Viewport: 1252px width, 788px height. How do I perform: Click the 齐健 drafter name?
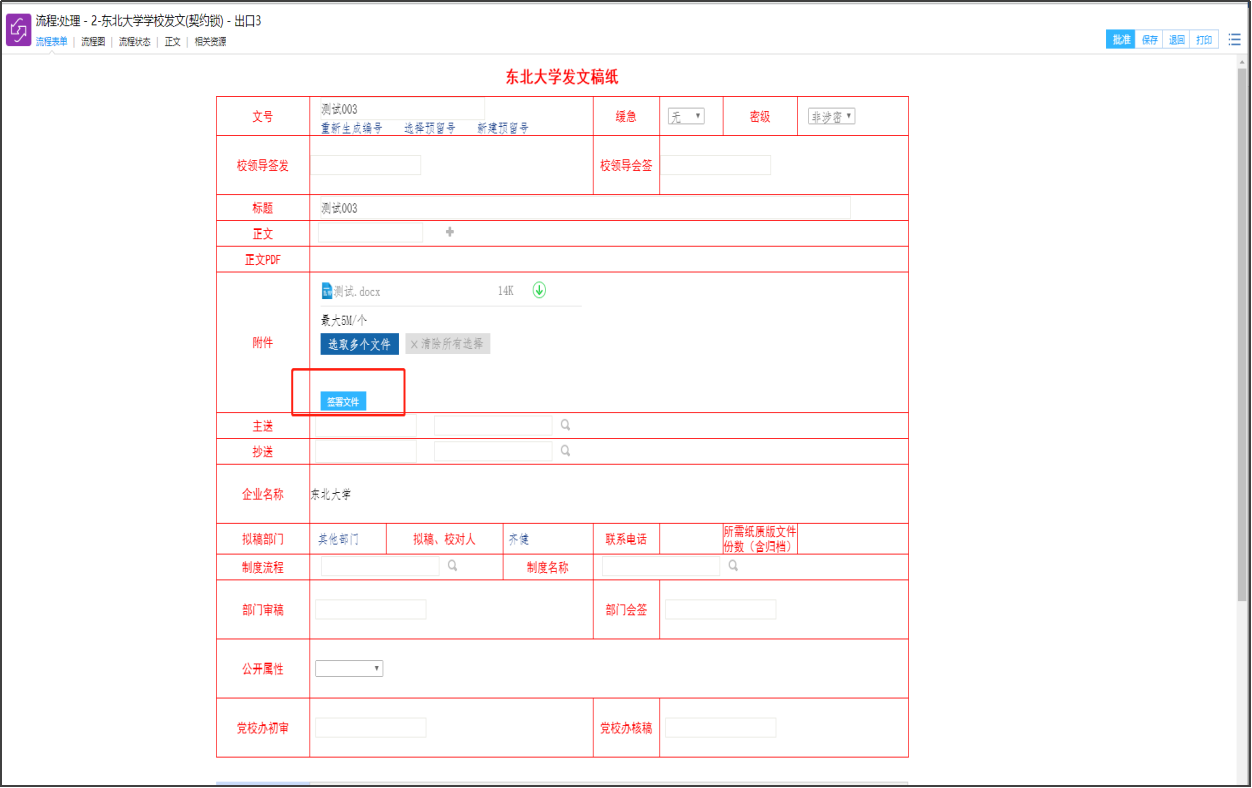(x=518, y=539)
